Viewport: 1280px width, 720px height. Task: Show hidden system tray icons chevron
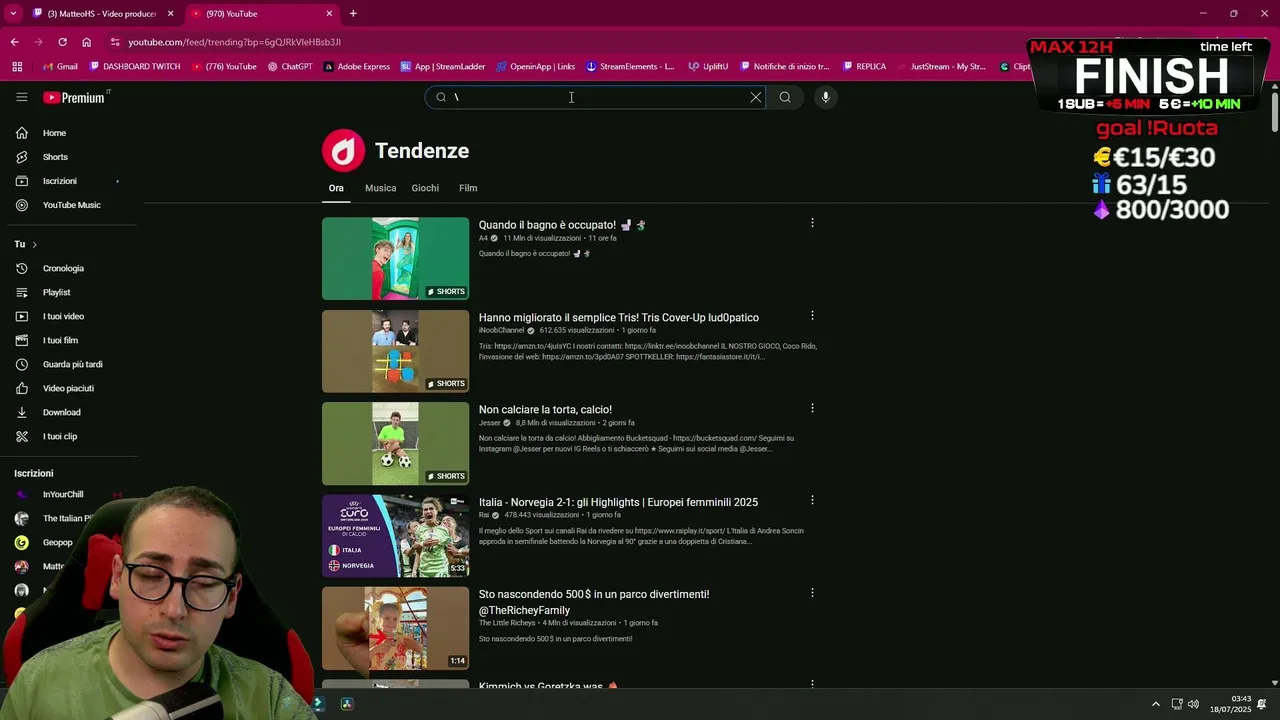point(1155,704)
